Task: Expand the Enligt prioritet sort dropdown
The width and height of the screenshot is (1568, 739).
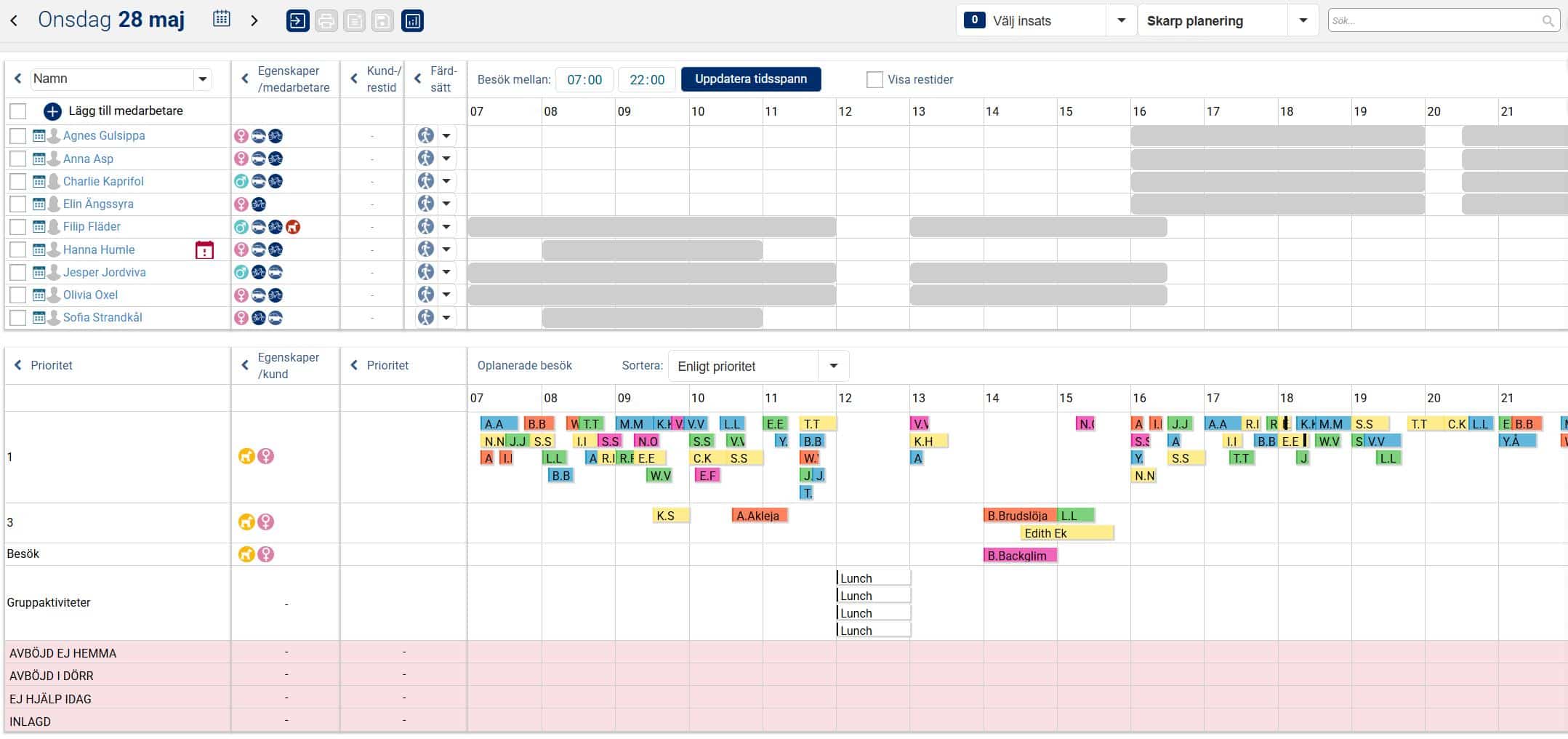Action: [x=833, y=366]
